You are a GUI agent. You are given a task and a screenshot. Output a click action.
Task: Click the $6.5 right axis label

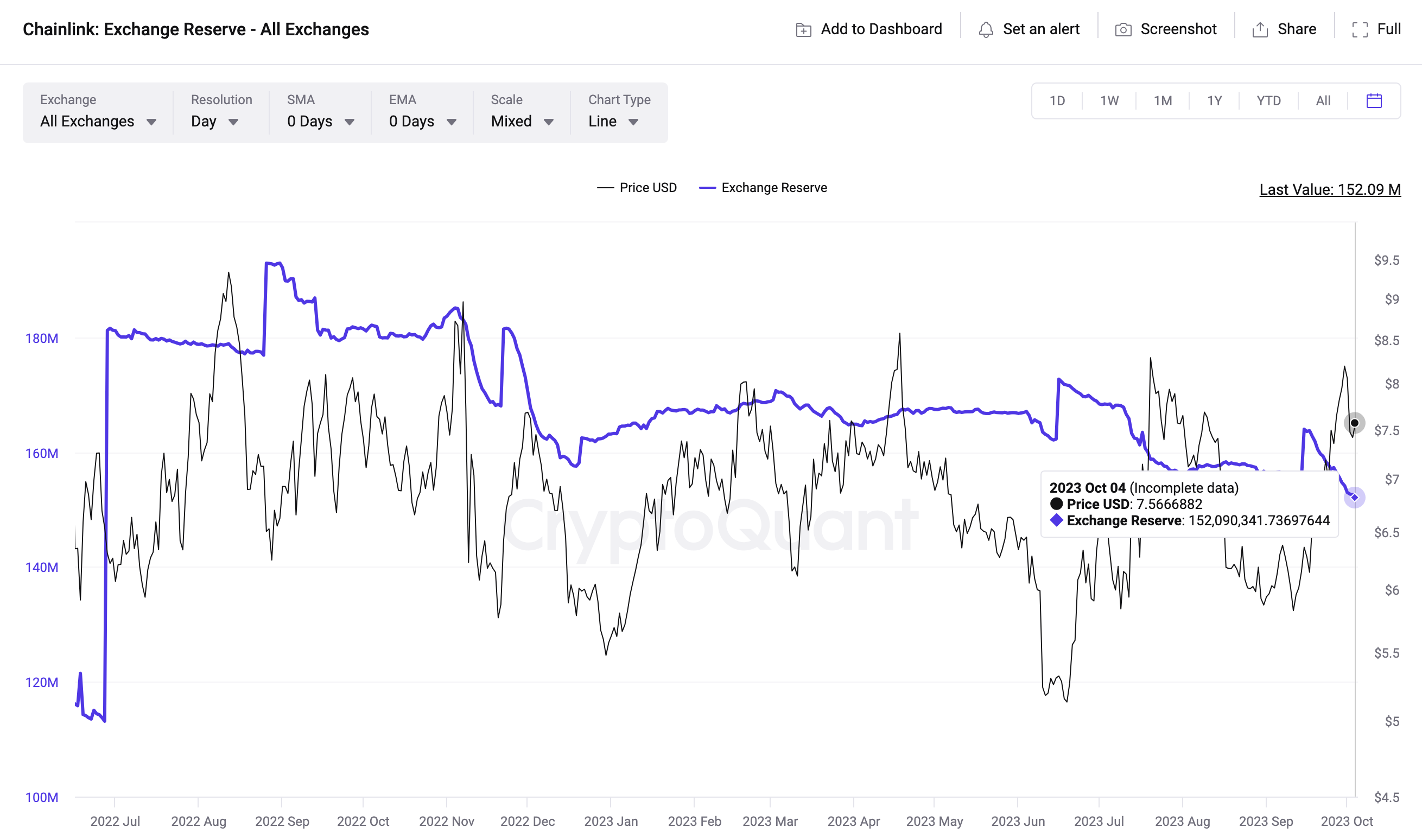pos(1386,533)
